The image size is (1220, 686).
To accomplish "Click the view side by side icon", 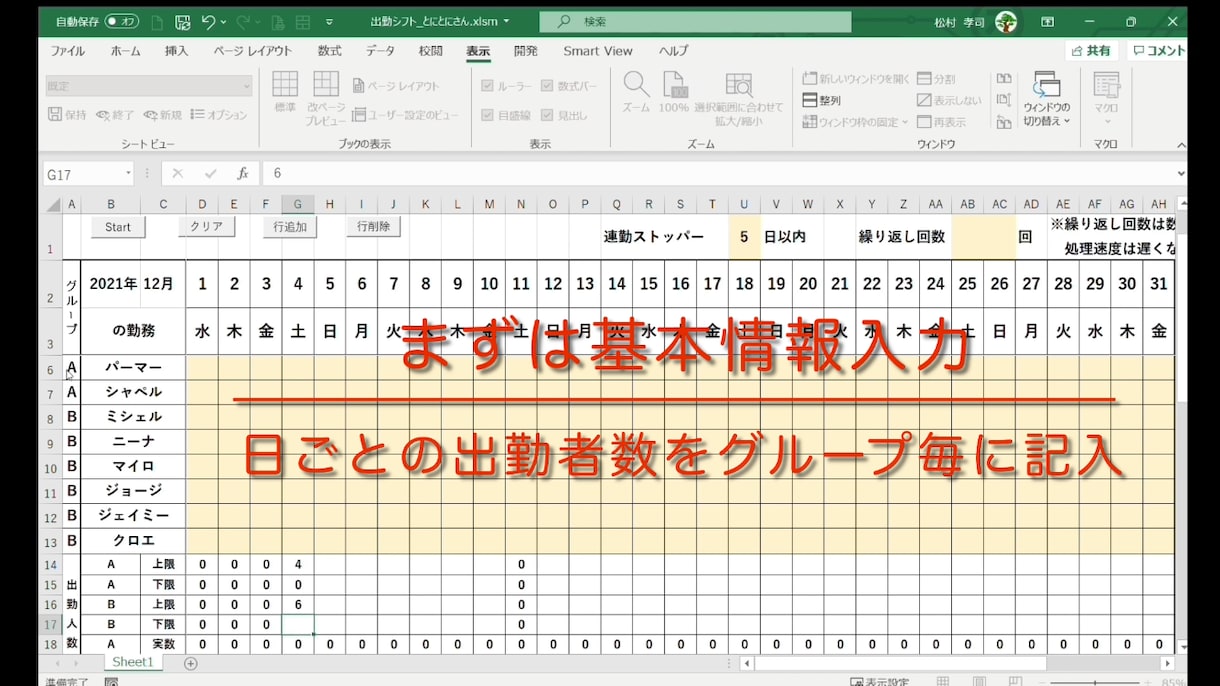I will pos(1004,78).
